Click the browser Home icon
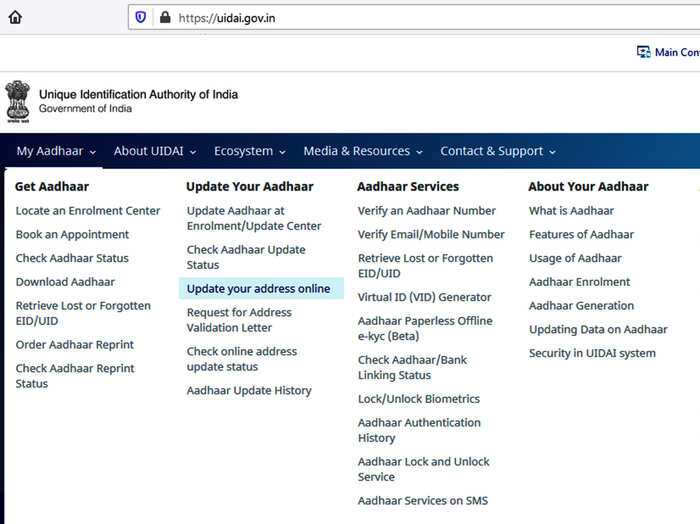The image size is (700, 524). coord(15,17)
